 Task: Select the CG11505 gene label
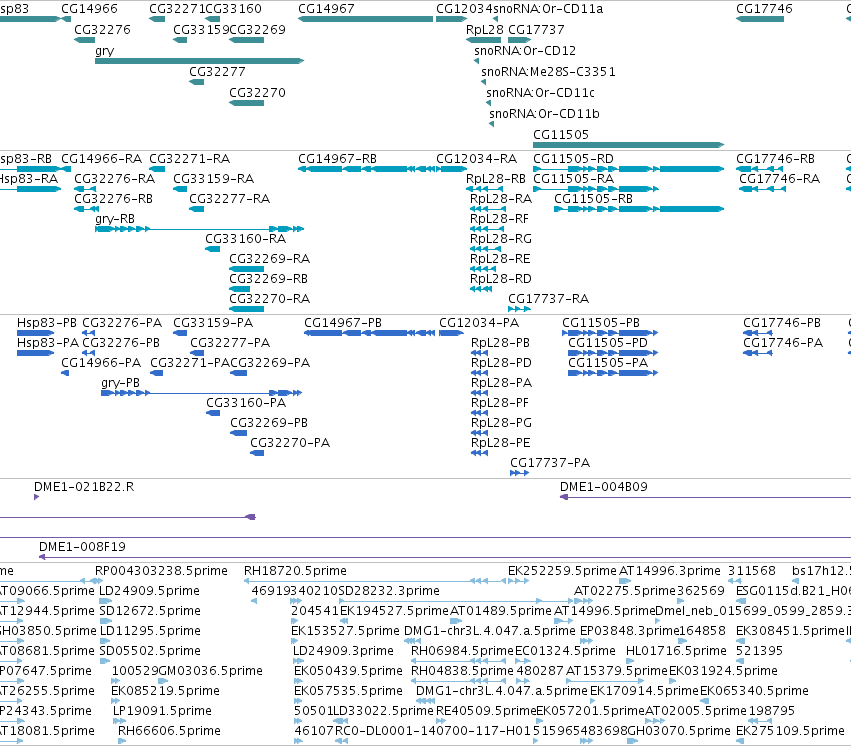click(x=561, y=135)
